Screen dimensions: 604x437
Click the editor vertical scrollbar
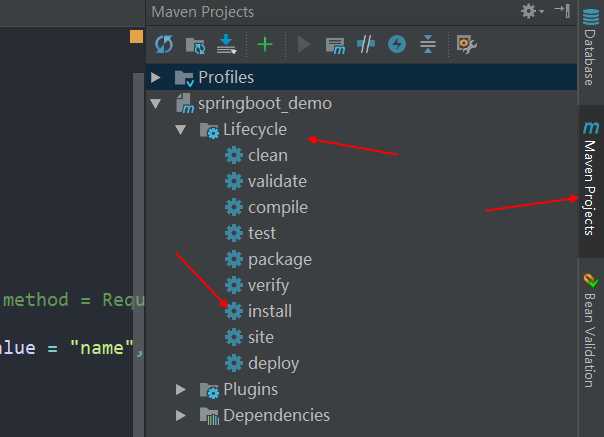pos(138,254)
